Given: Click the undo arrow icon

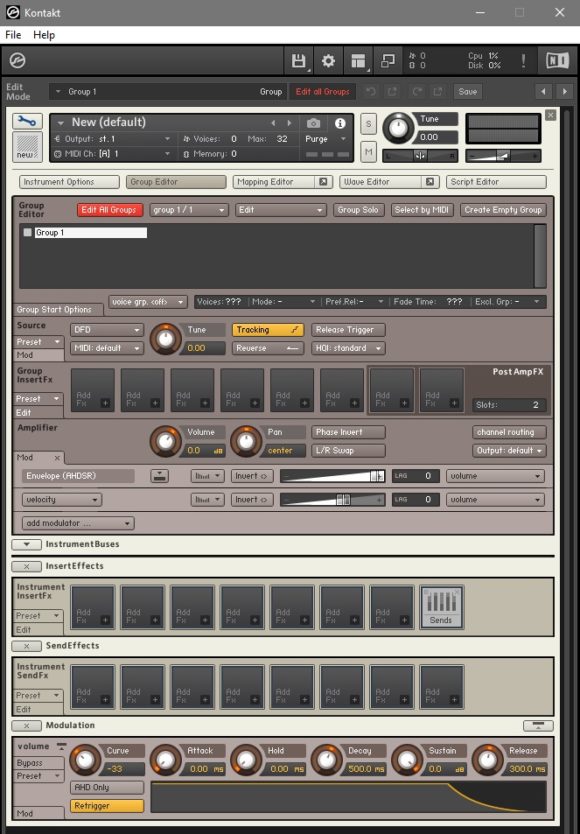Looking at the screenshot, I should pyautogui.click(x=371, y=91).
